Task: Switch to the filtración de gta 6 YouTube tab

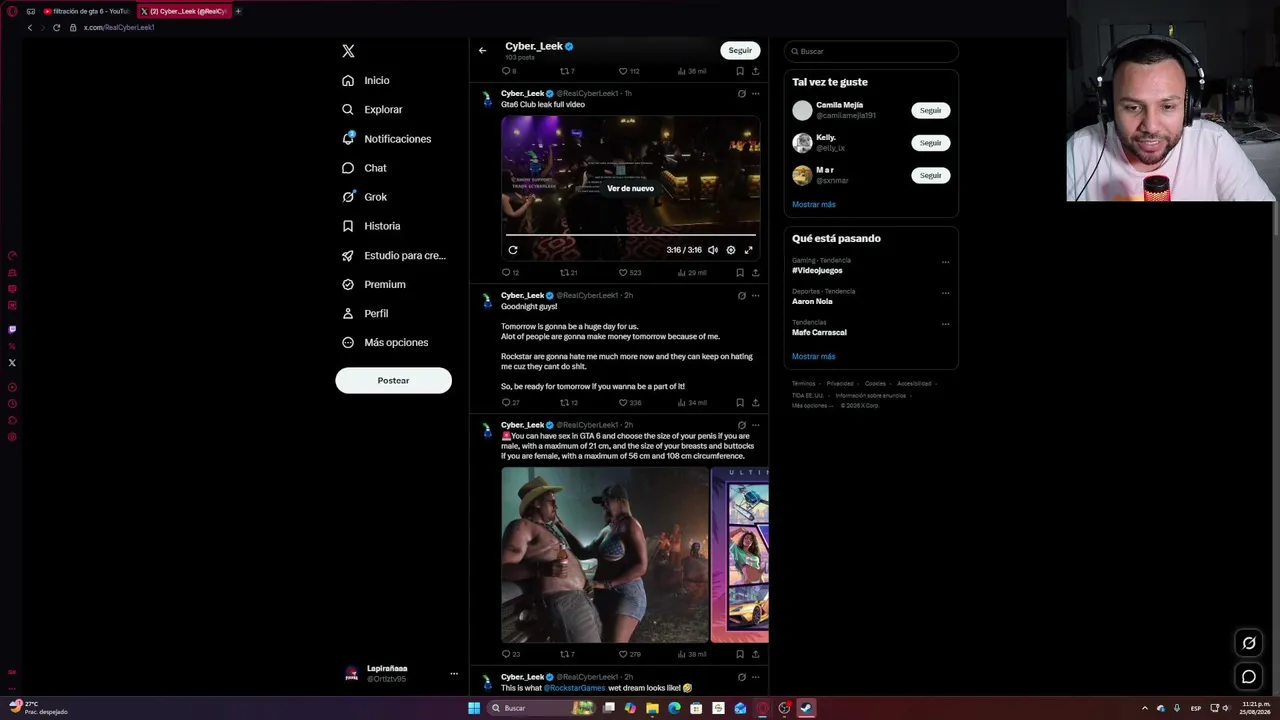Action: (x=86, y=11)
